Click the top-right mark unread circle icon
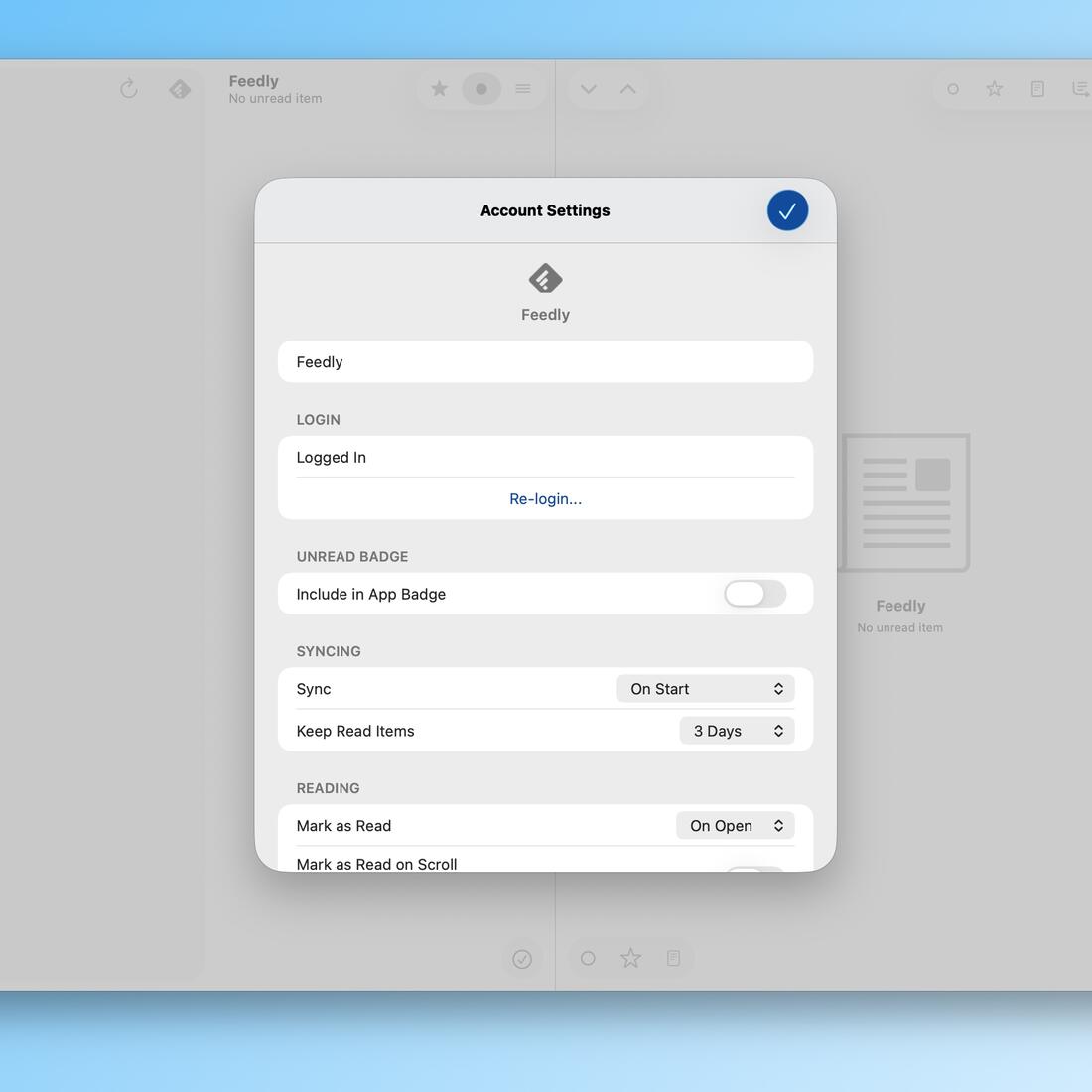 tap(953, 89)
